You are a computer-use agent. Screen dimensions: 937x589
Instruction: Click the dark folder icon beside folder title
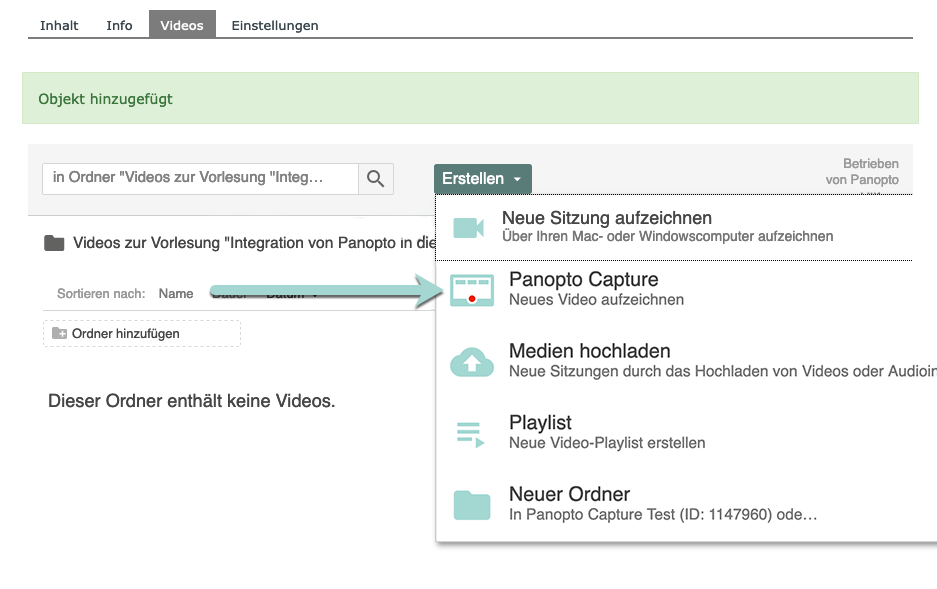click(54, 243)
